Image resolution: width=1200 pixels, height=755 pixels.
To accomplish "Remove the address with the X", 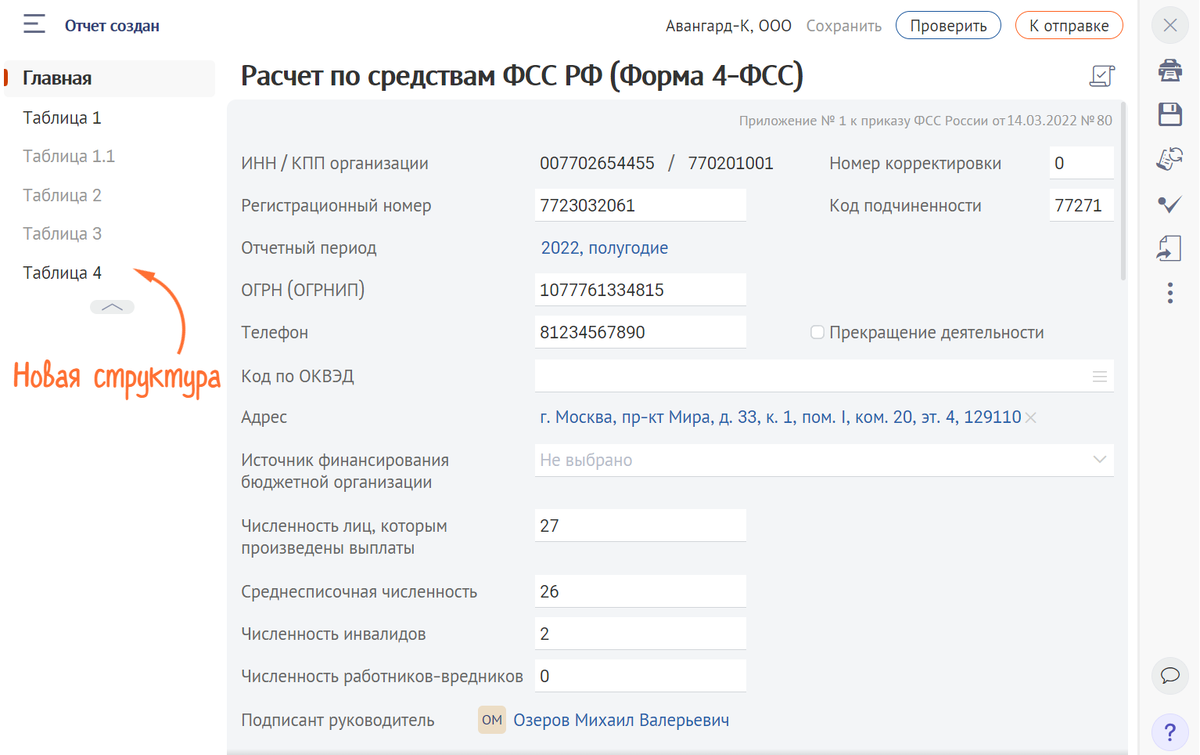I will pos(1031,417).
